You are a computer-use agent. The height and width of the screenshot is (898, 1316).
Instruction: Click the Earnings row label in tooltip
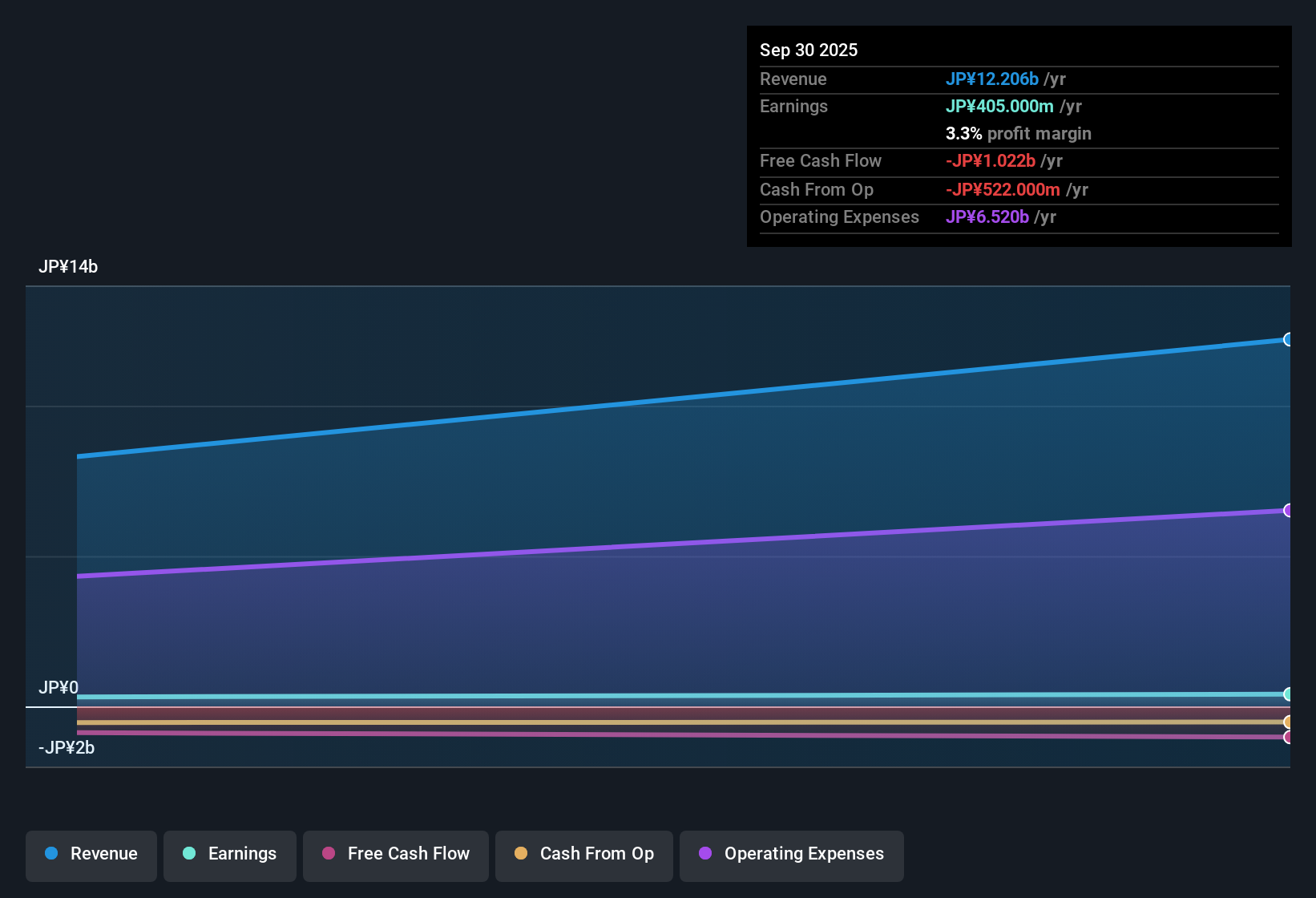point(793,106)
